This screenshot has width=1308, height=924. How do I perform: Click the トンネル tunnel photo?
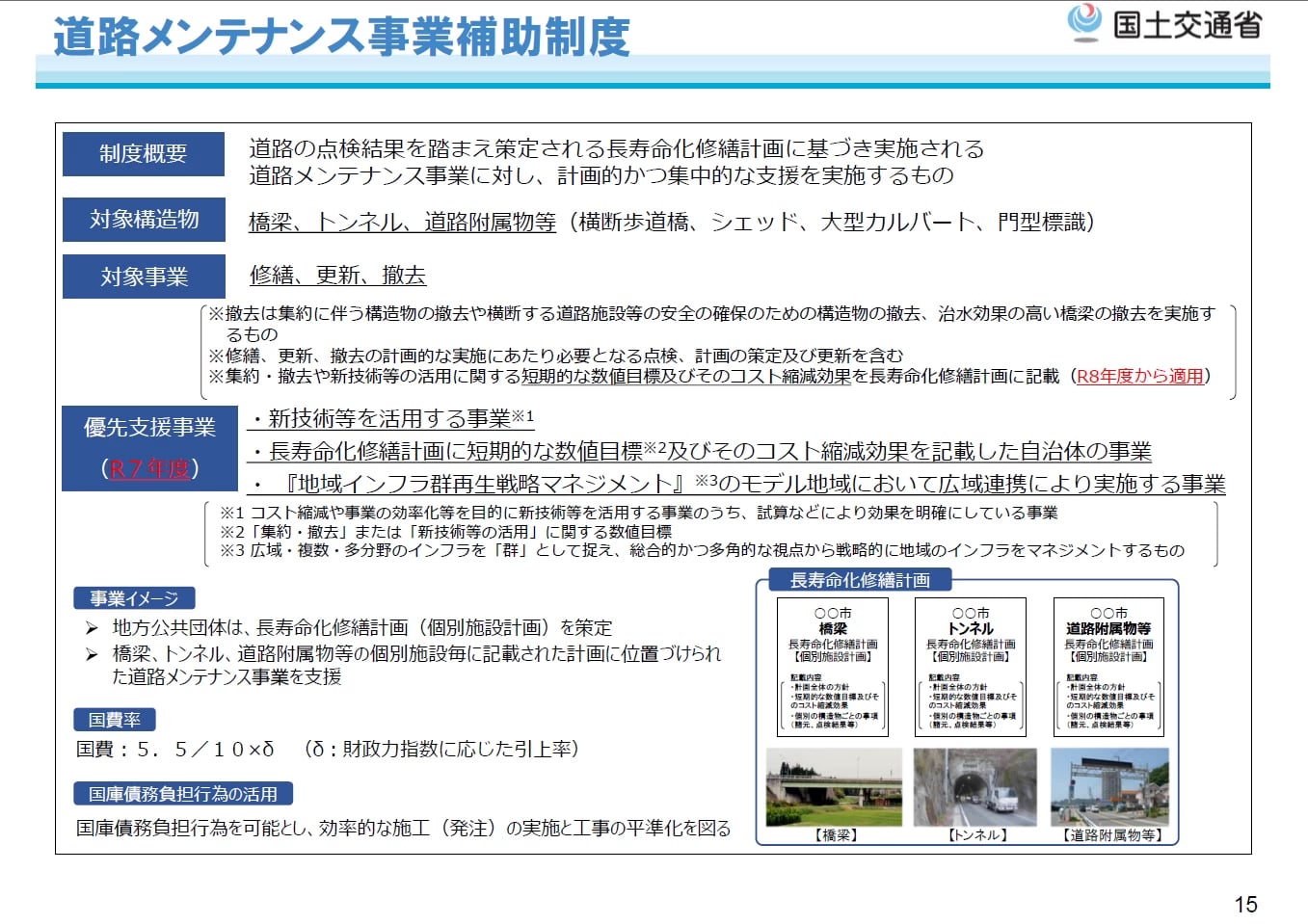[974, 787]
